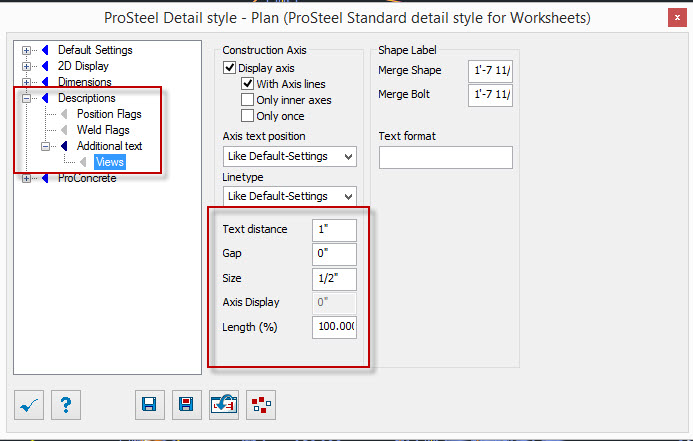This screenshot has height=441, width=693.
Task: Close the ProSteel Detail style dialog
Action: point(677,18)
